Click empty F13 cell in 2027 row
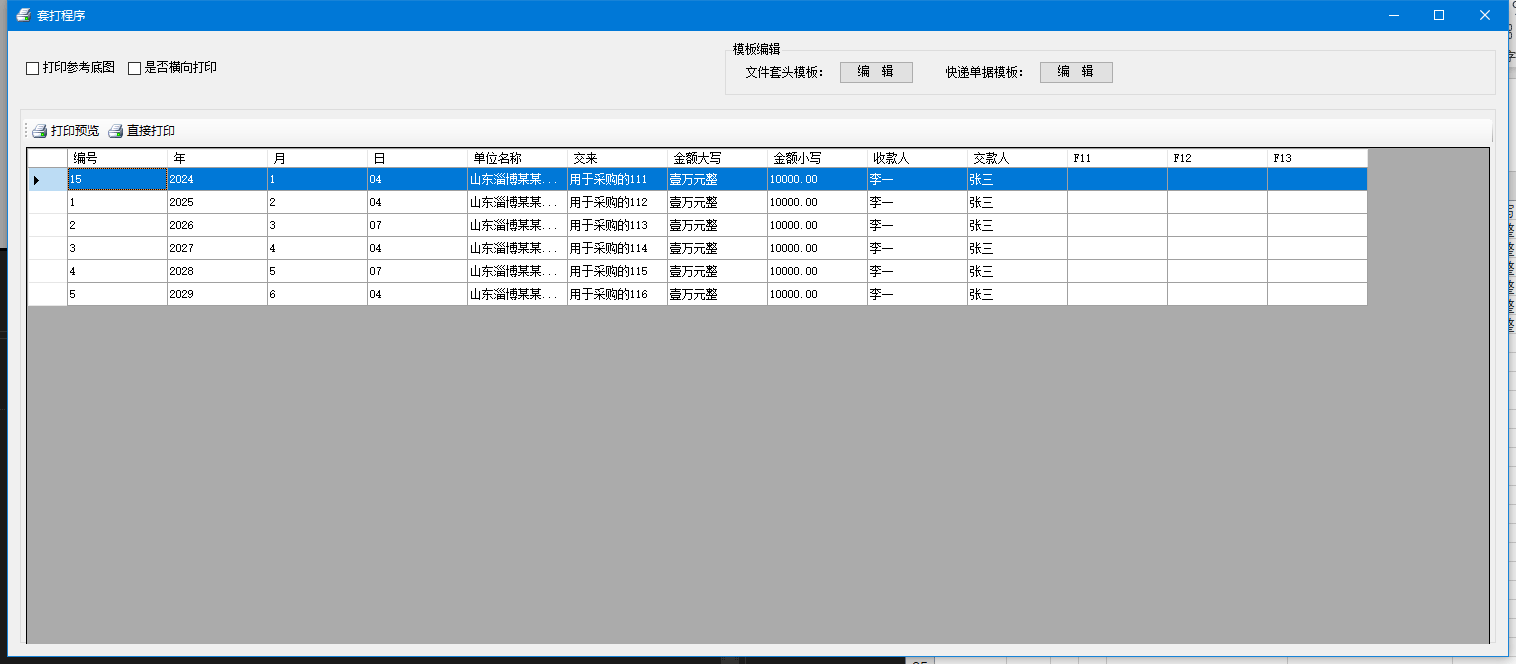 (x=1317, y=248)
